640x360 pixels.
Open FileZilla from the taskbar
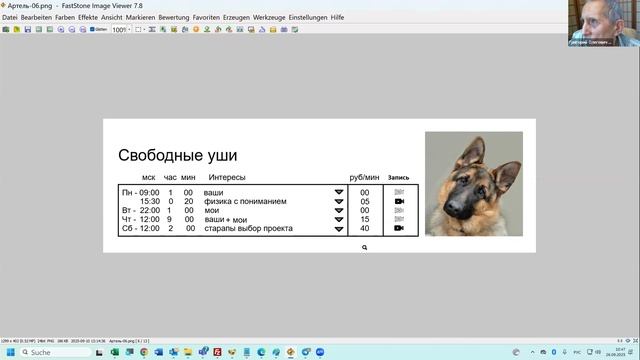(x=218, y=352)
